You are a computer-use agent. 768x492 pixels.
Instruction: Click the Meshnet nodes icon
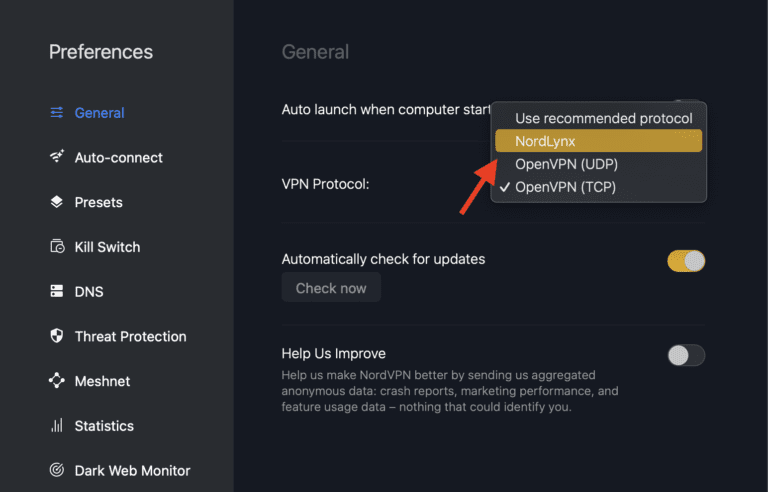click(x=57, y=381)
